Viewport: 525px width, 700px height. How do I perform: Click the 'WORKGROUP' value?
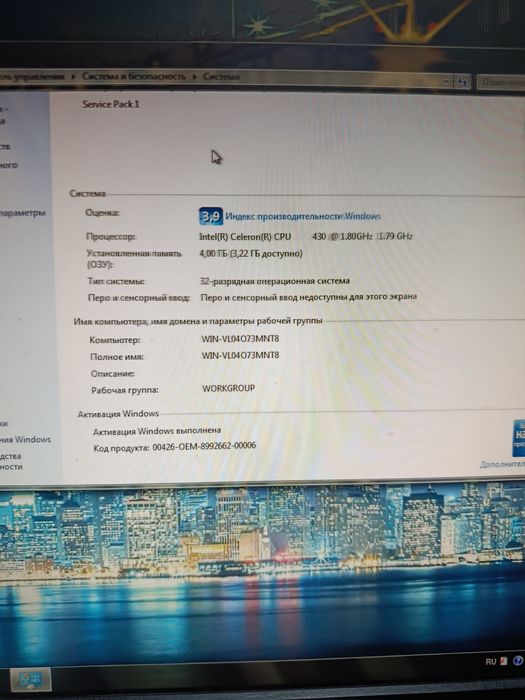(229, 388)
